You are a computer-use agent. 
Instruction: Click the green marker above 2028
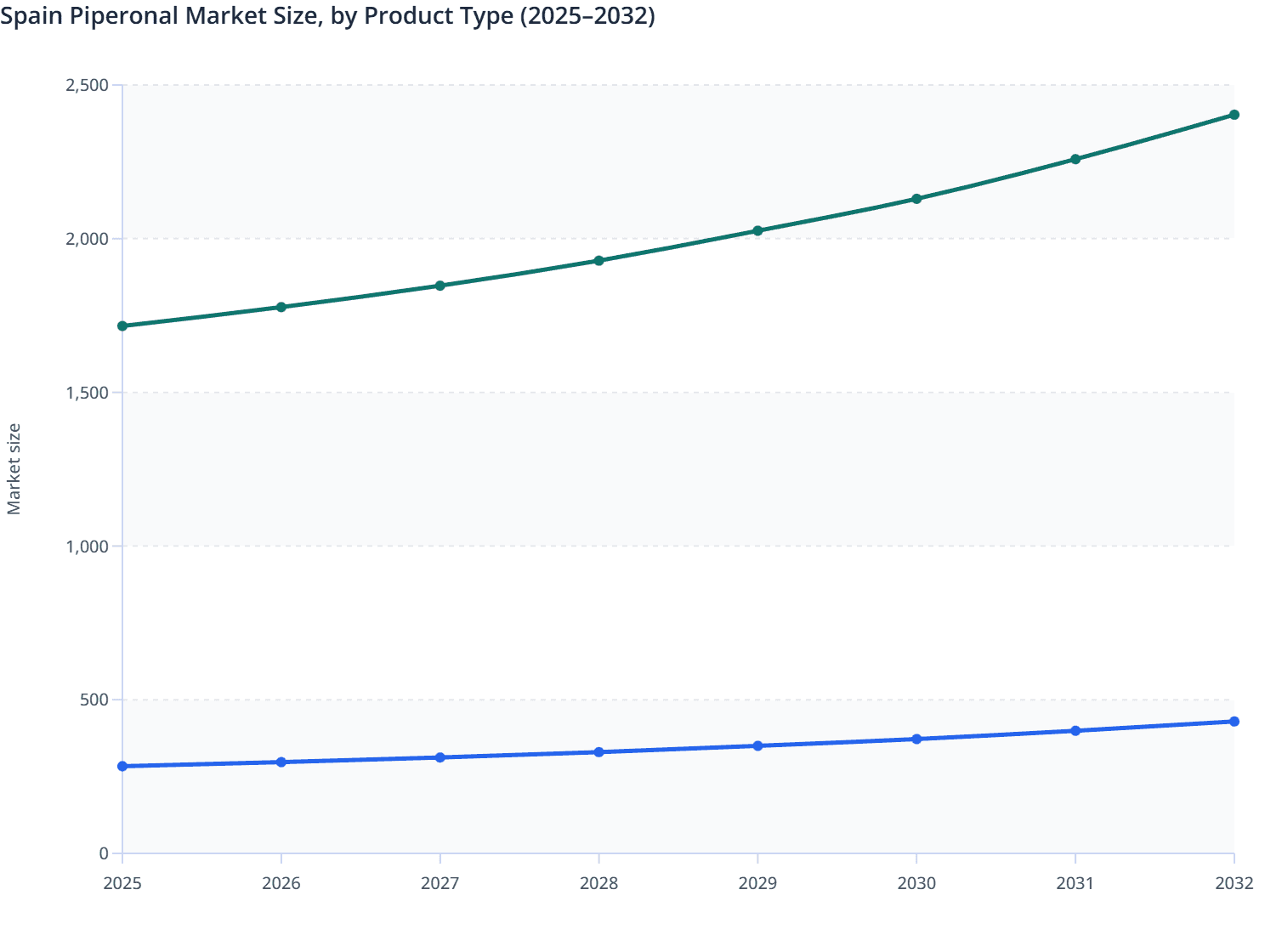(598, 260)
